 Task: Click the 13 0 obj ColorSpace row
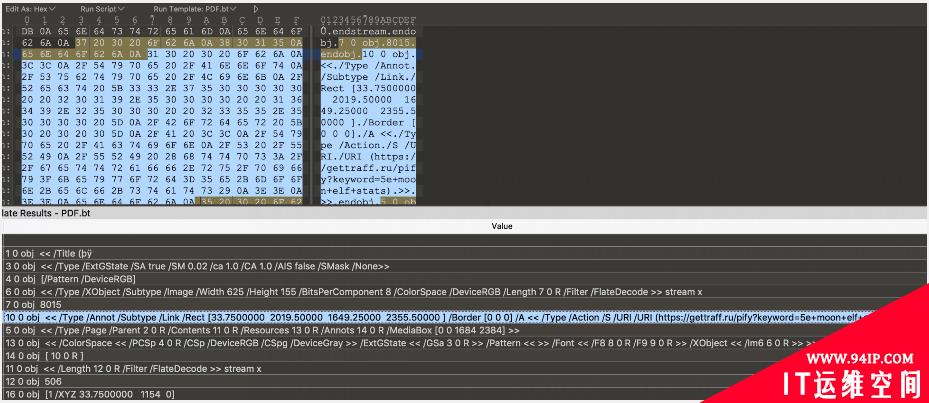click(x=300, y=342)
